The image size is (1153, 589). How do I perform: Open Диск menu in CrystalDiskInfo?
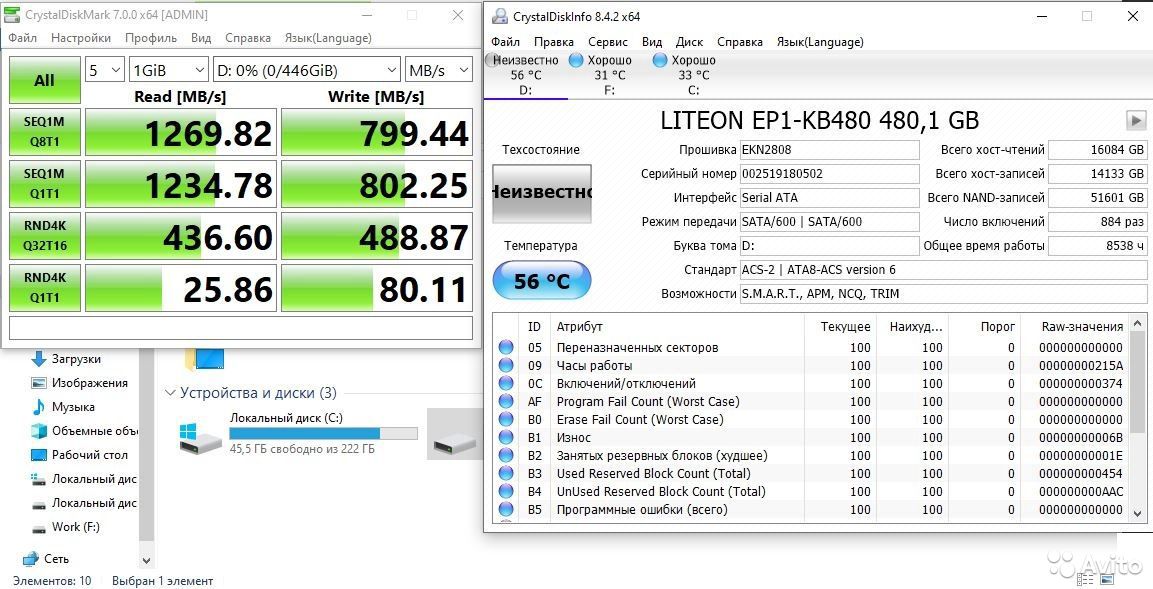(x=690, y=42)
